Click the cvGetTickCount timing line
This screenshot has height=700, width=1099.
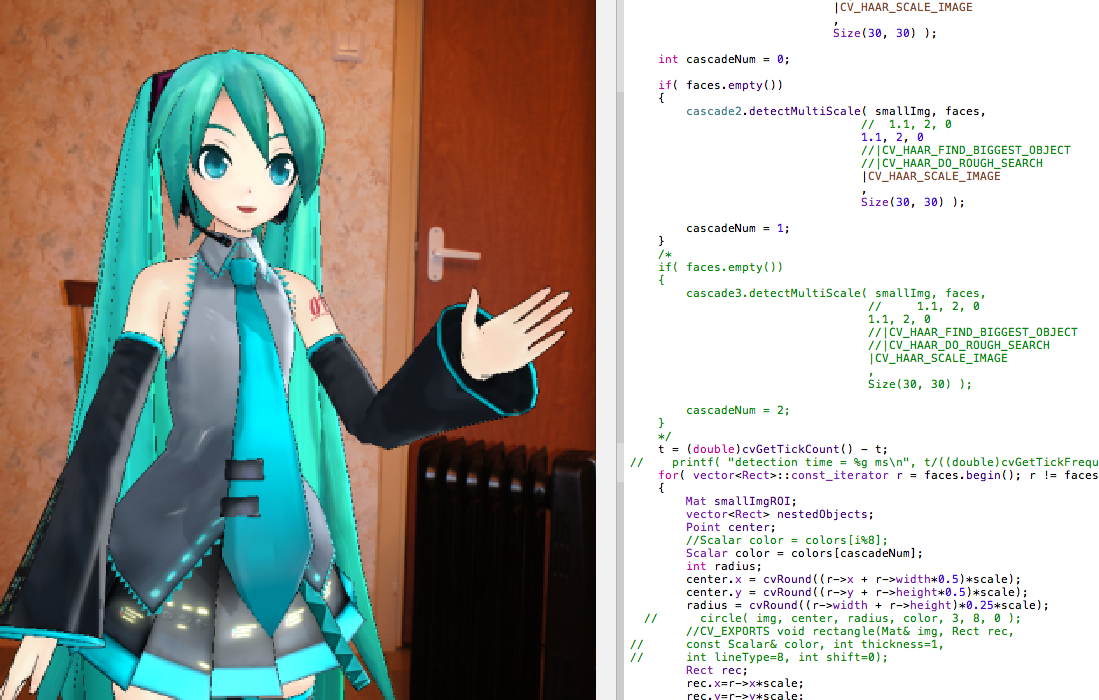[772, 449]
